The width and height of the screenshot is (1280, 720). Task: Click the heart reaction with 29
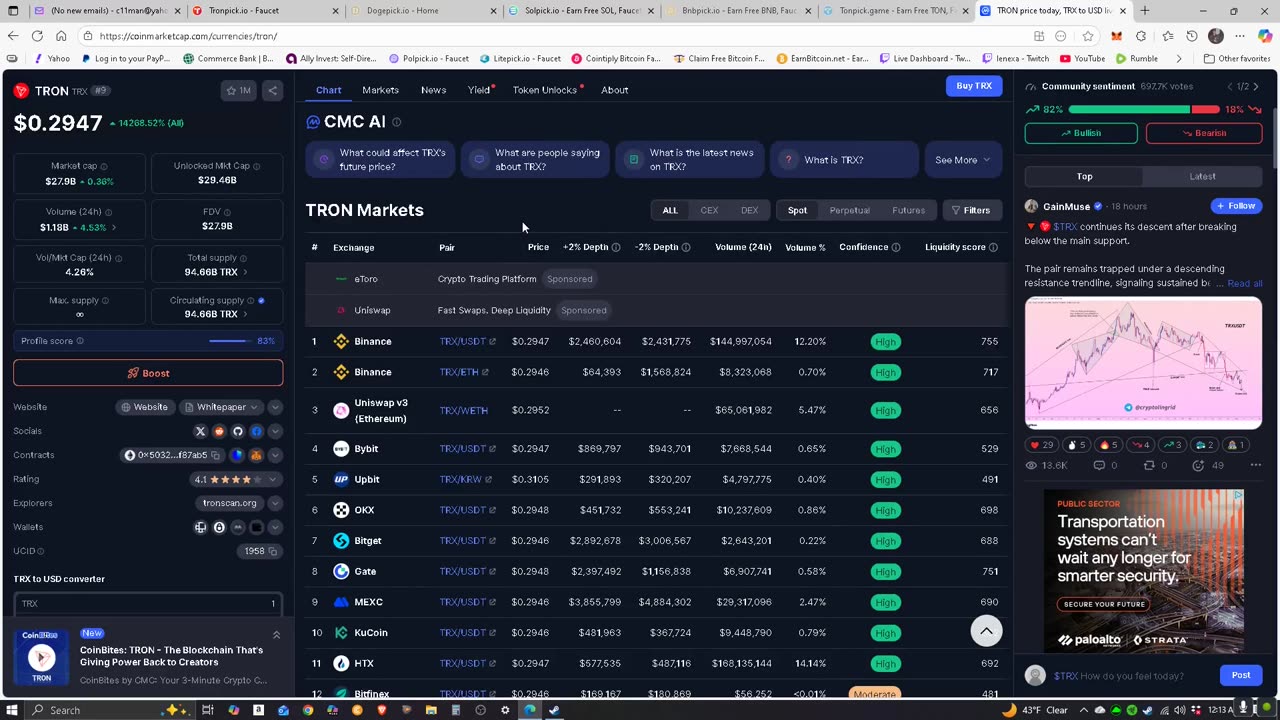(1042, 445)
